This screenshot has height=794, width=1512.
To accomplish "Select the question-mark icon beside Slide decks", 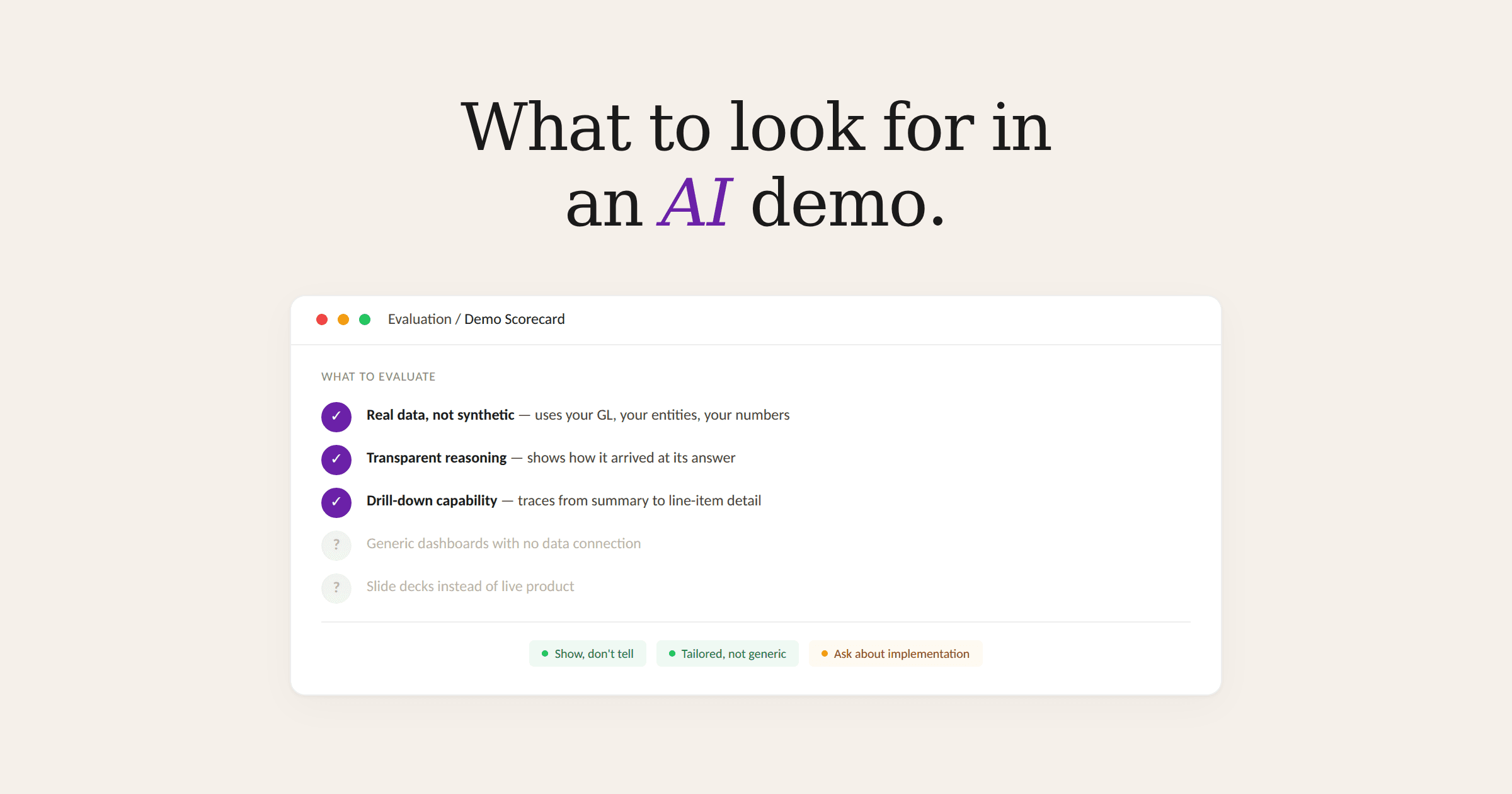I will pos(336,588).
